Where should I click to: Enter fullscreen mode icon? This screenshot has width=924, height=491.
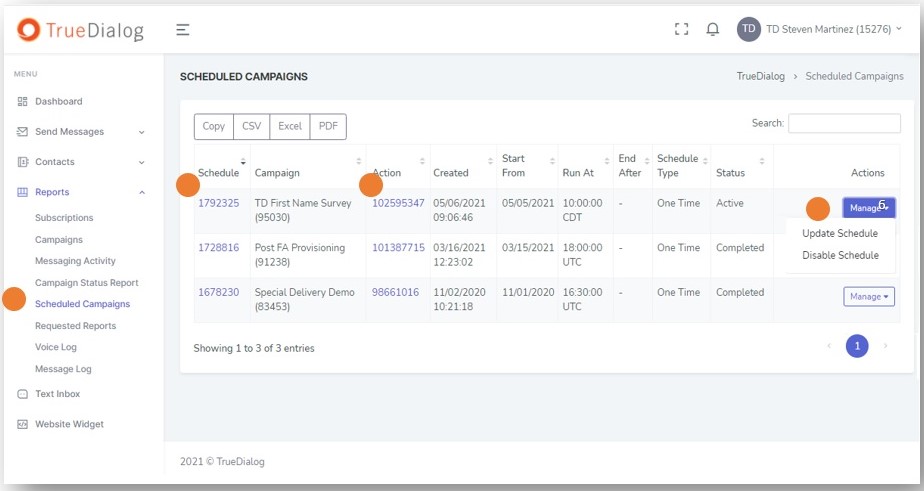coord(681,29)
